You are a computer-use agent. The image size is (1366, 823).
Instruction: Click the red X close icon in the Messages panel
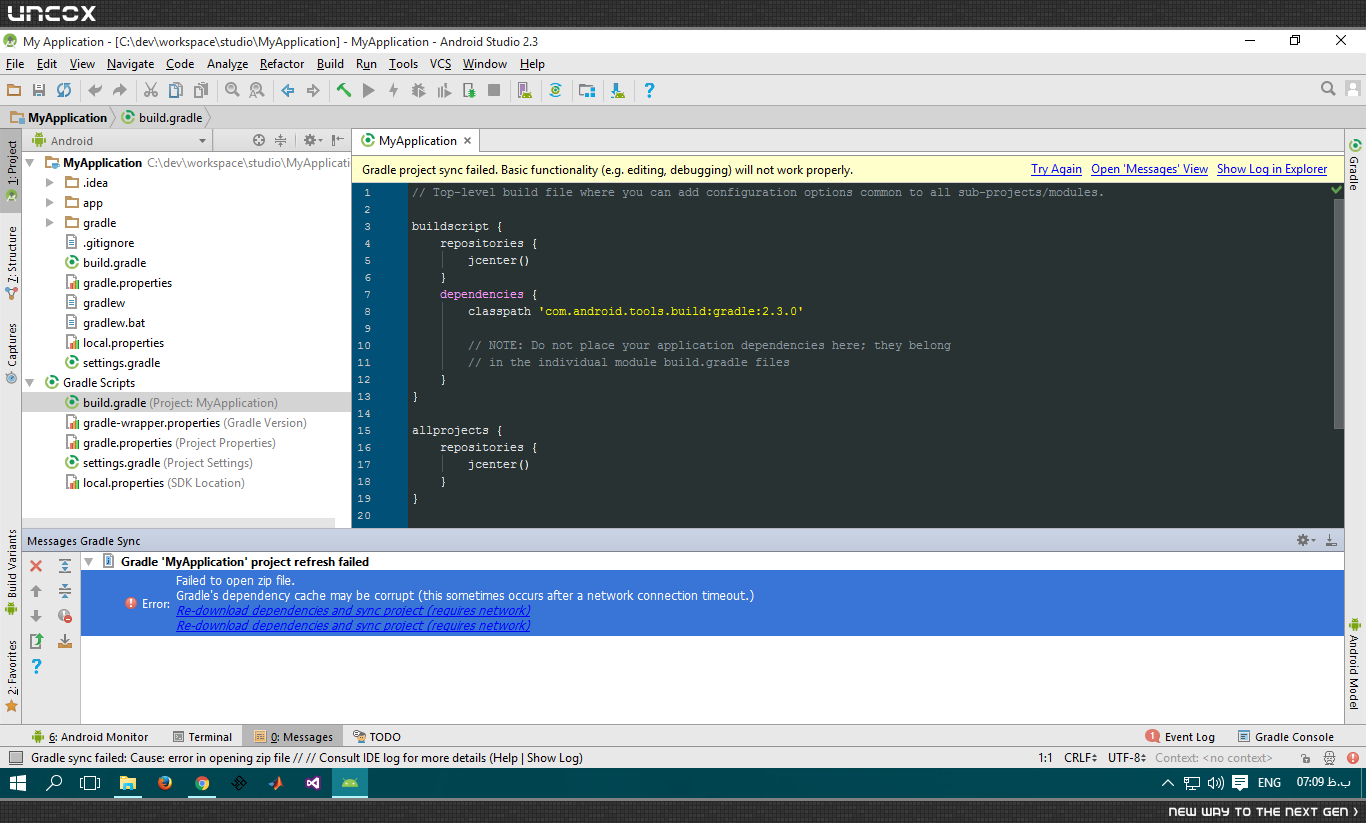(36, 566)
